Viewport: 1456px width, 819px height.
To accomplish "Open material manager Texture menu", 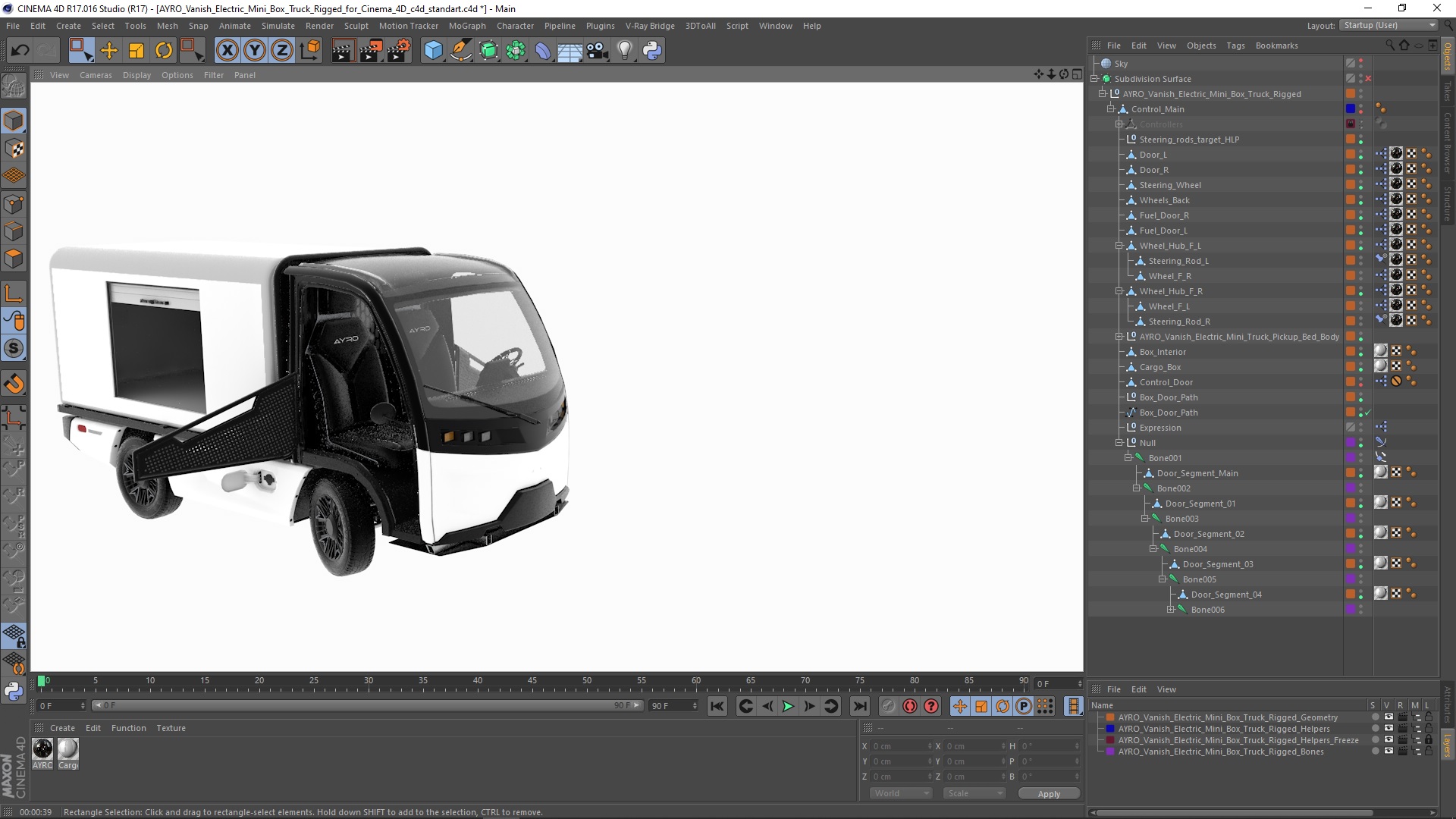I will tap(171, 728).
